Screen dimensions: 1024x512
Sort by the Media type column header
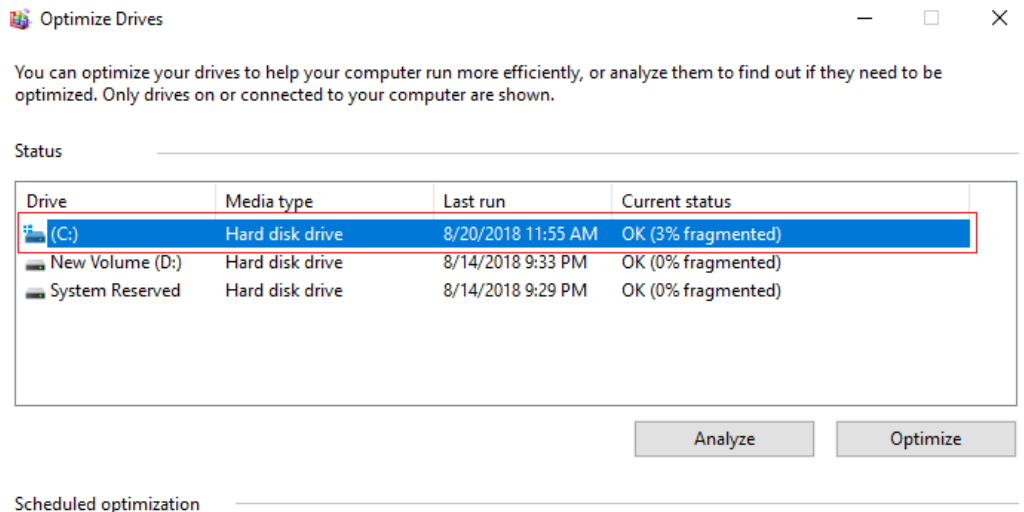coord(269,201)
